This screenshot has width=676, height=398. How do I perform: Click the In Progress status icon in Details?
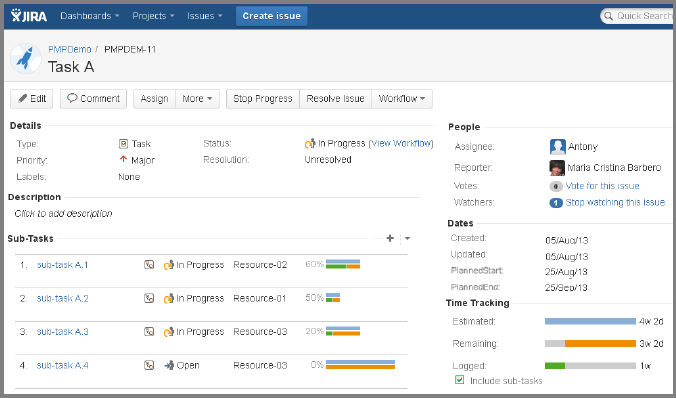tap(310, 144)
